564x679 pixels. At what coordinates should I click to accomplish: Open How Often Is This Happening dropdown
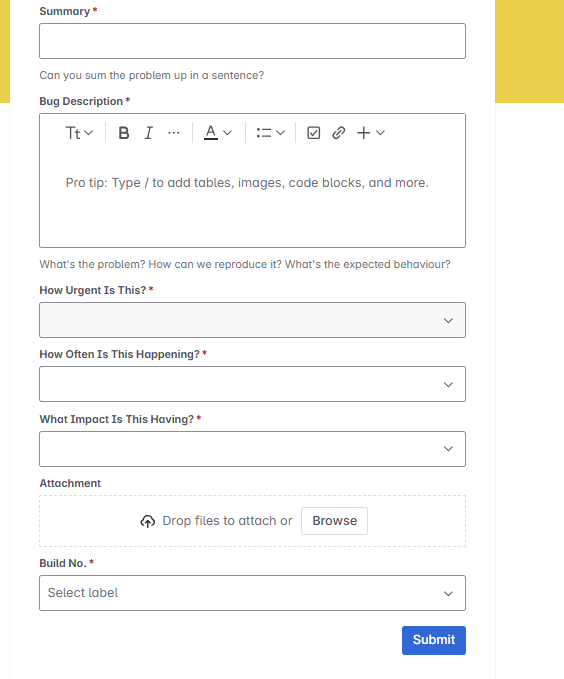[253, 384]
